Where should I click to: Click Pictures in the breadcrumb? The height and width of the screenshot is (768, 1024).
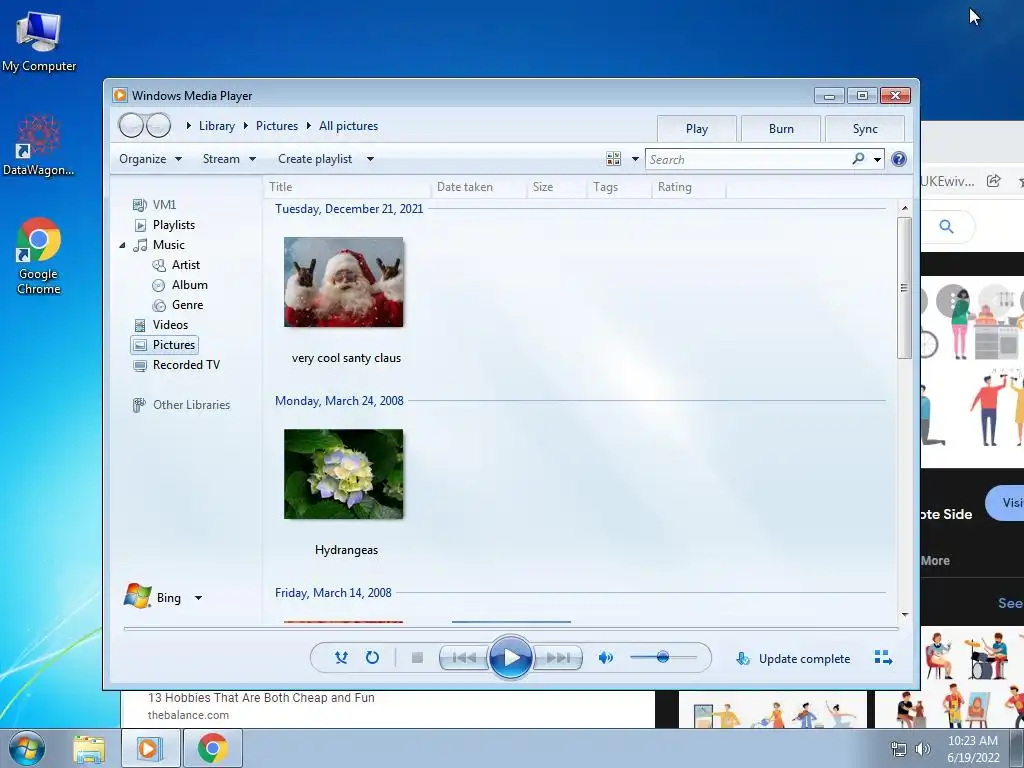[277, 126]
